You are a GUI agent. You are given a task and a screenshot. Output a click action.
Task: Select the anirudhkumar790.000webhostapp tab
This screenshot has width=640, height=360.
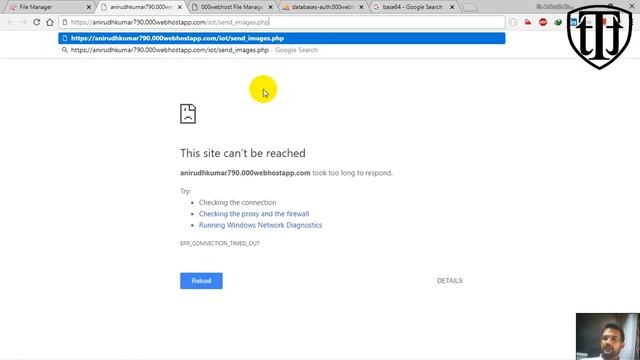[x=141, y=7]
